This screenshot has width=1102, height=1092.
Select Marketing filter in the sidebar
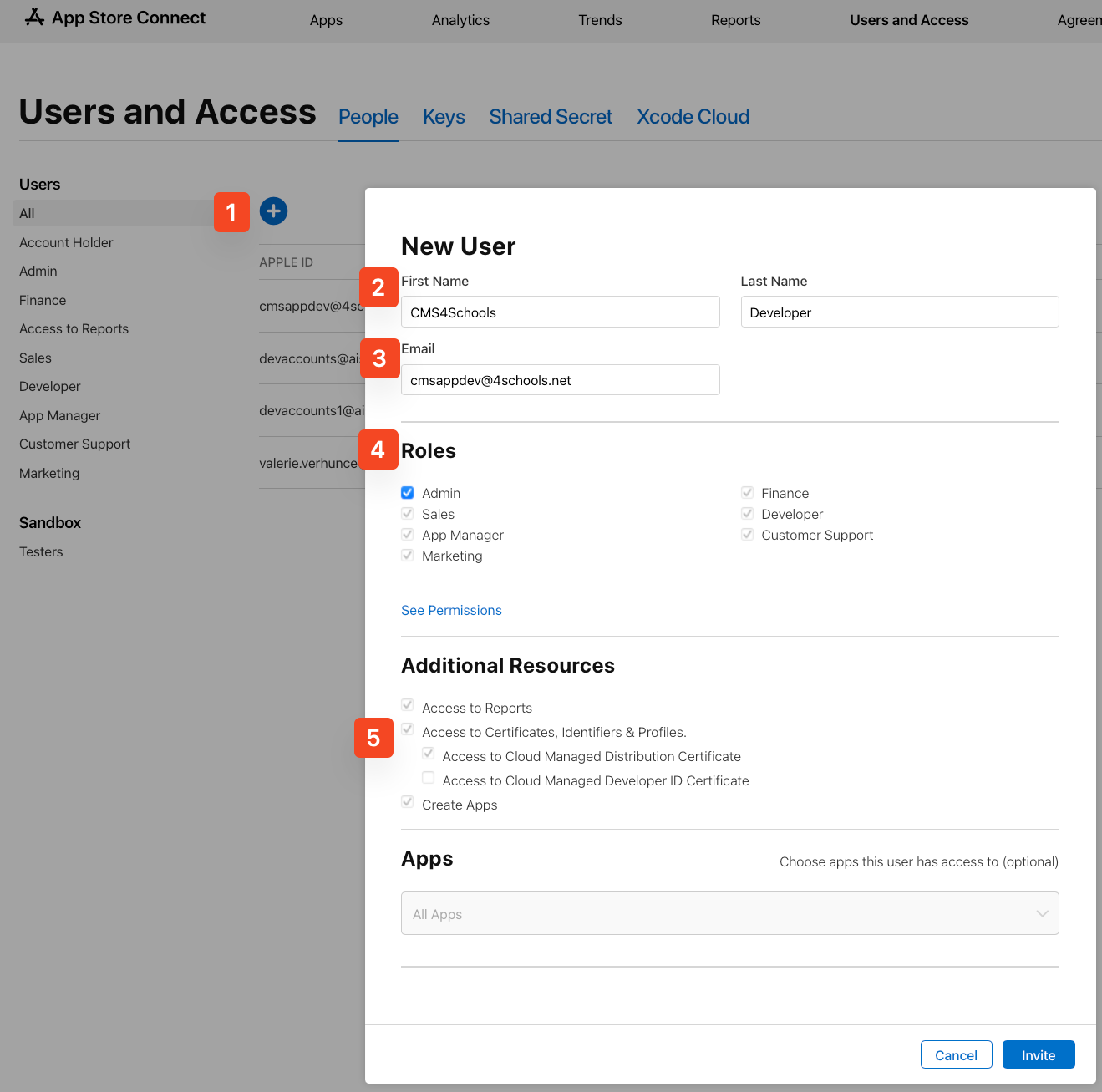49,473
